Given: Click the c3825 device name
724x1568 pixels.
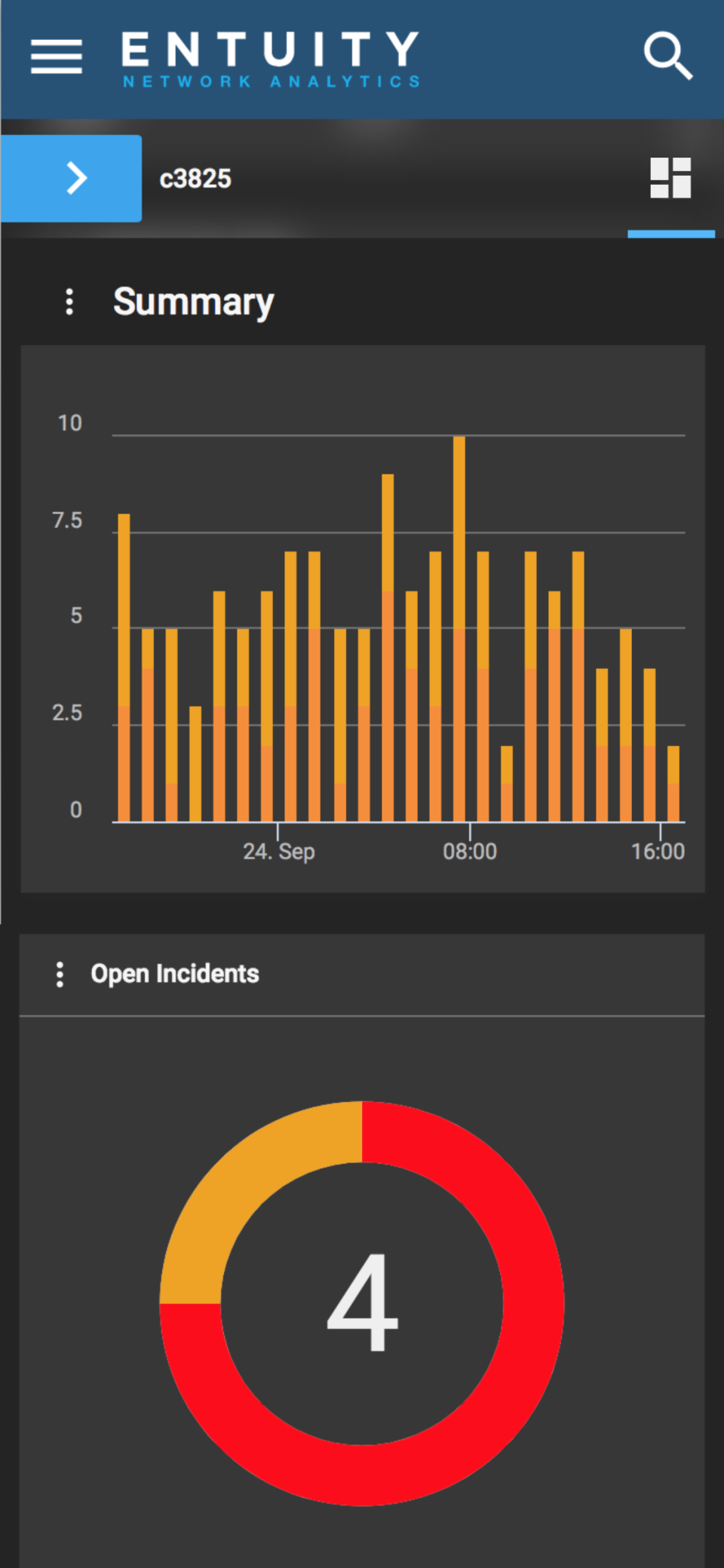Looking at the screenshot, I should click(195, 179).
